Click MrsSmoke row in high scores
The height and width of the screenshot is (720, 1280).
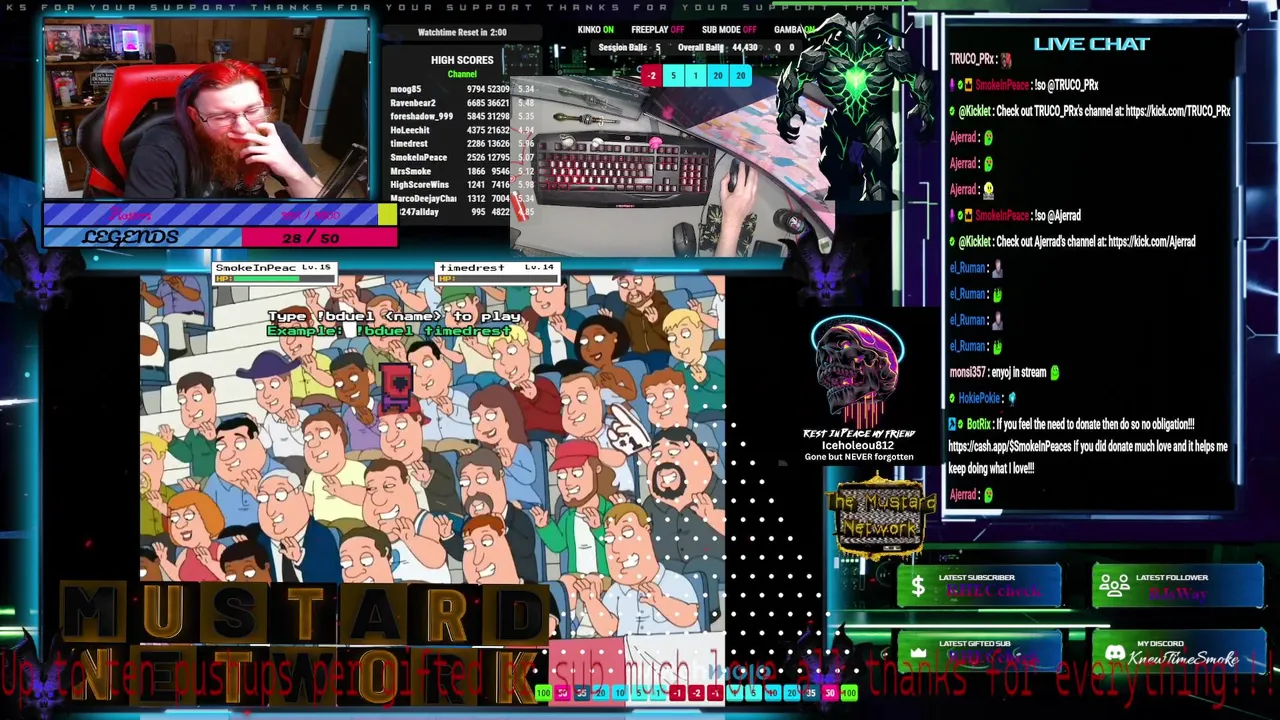click(x=462, y=171)
